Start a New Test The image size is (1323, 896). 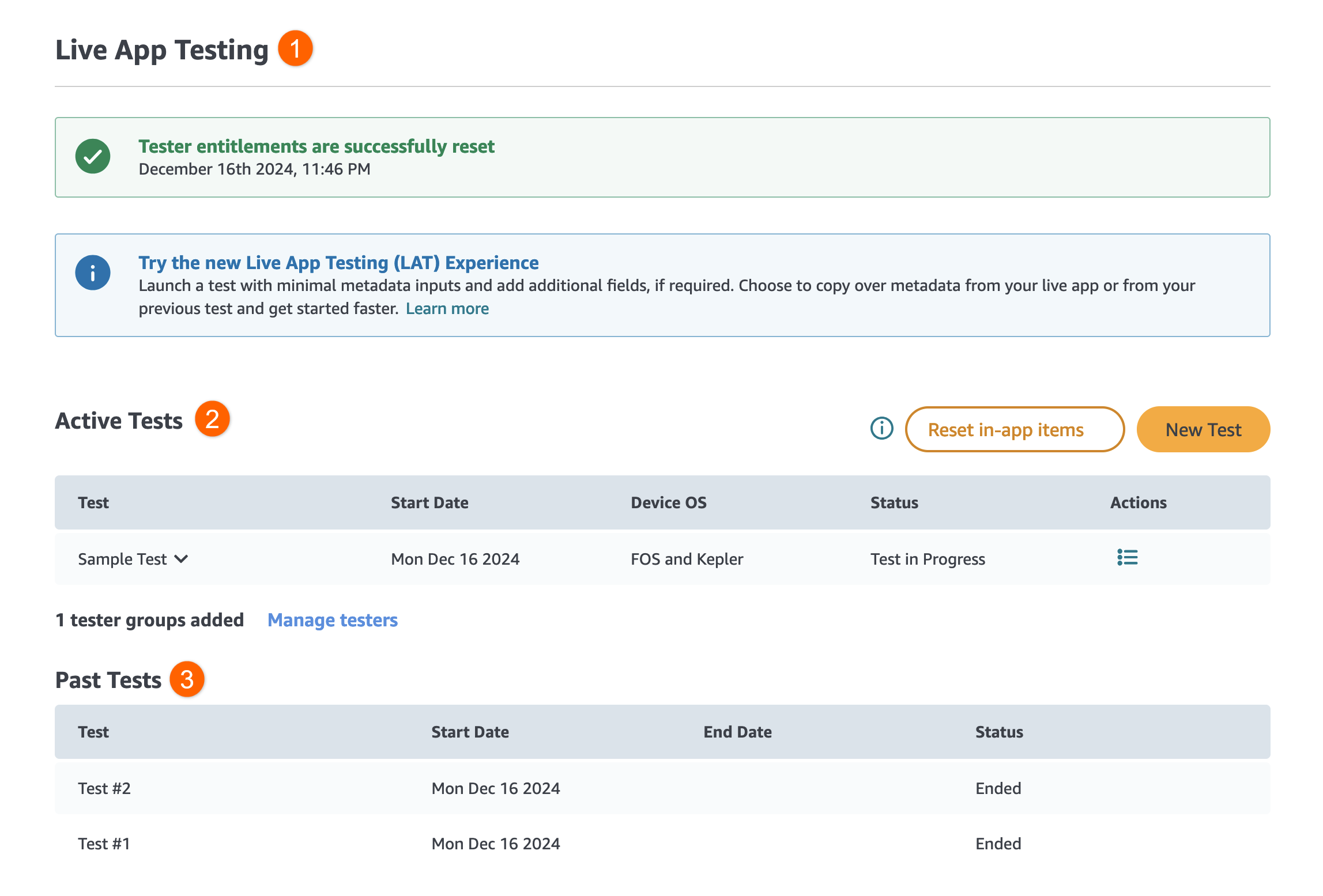(1203, 429)
